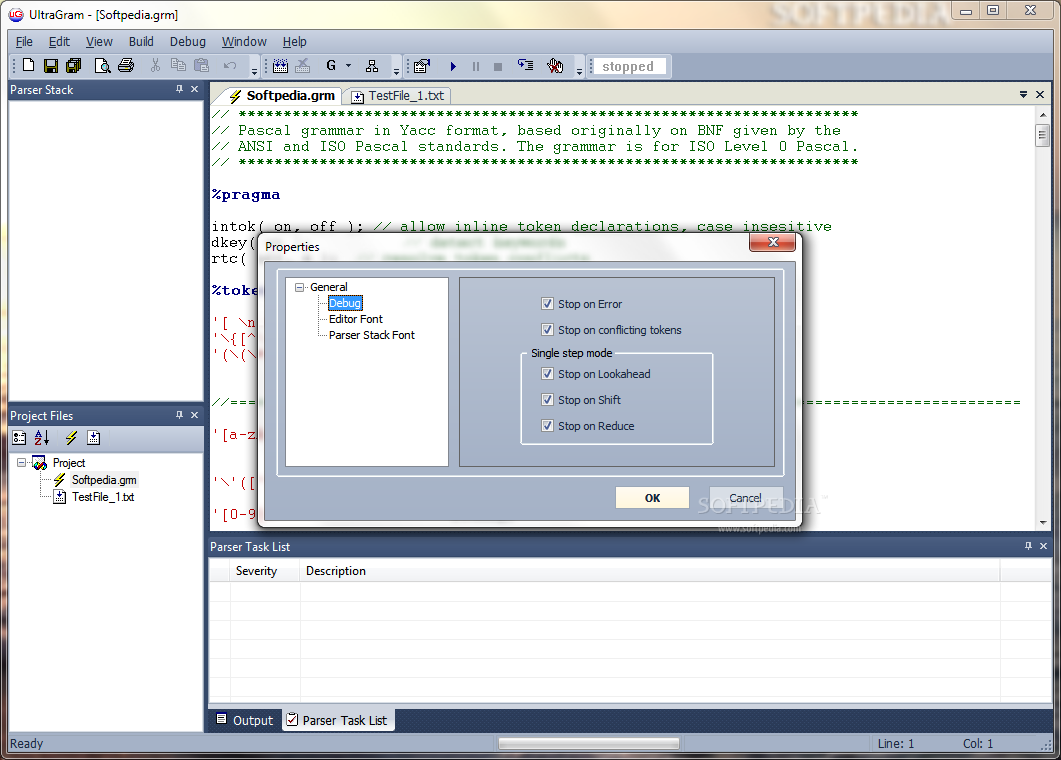Open dropdown arrow beside G button

(348, 66)
